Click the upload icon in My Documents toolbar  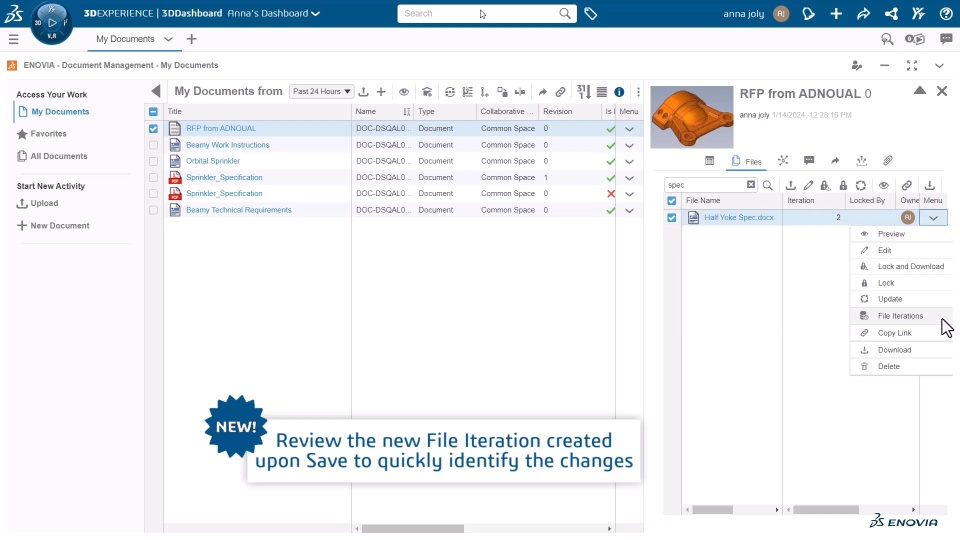364,92
